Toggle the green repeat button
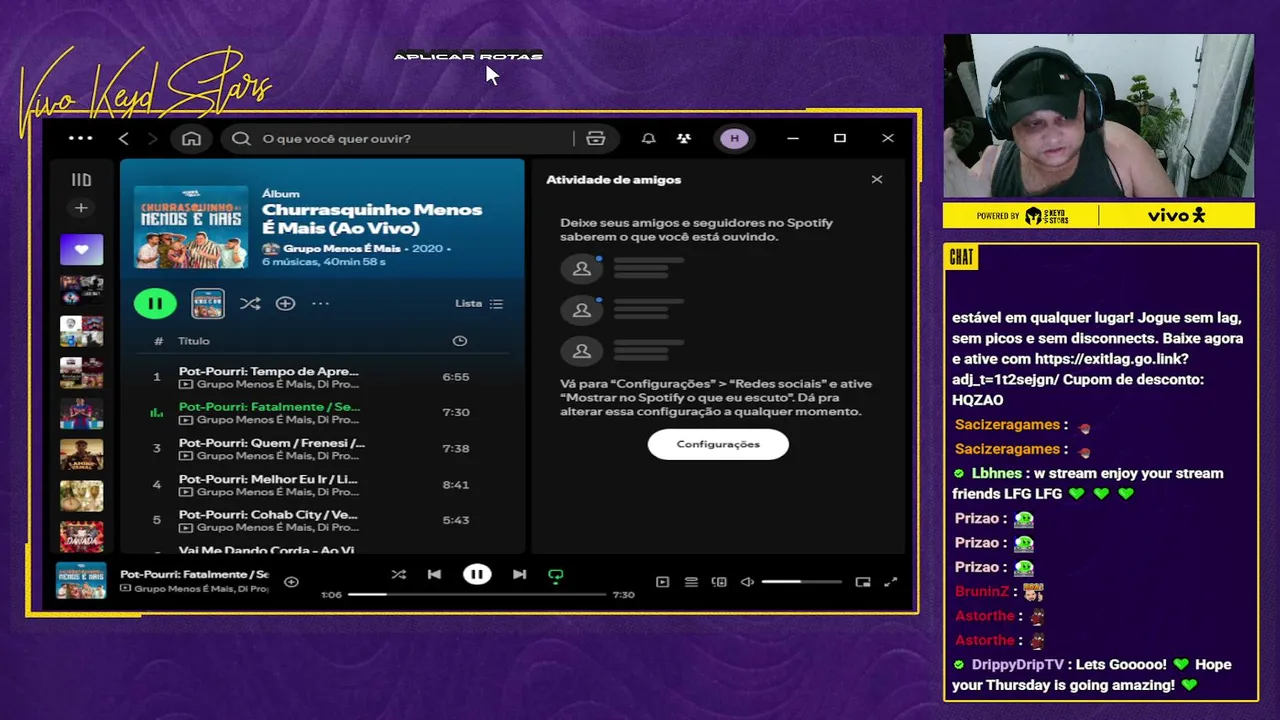The height and width of the screenshot is (720, 1280). coord(556,575)
